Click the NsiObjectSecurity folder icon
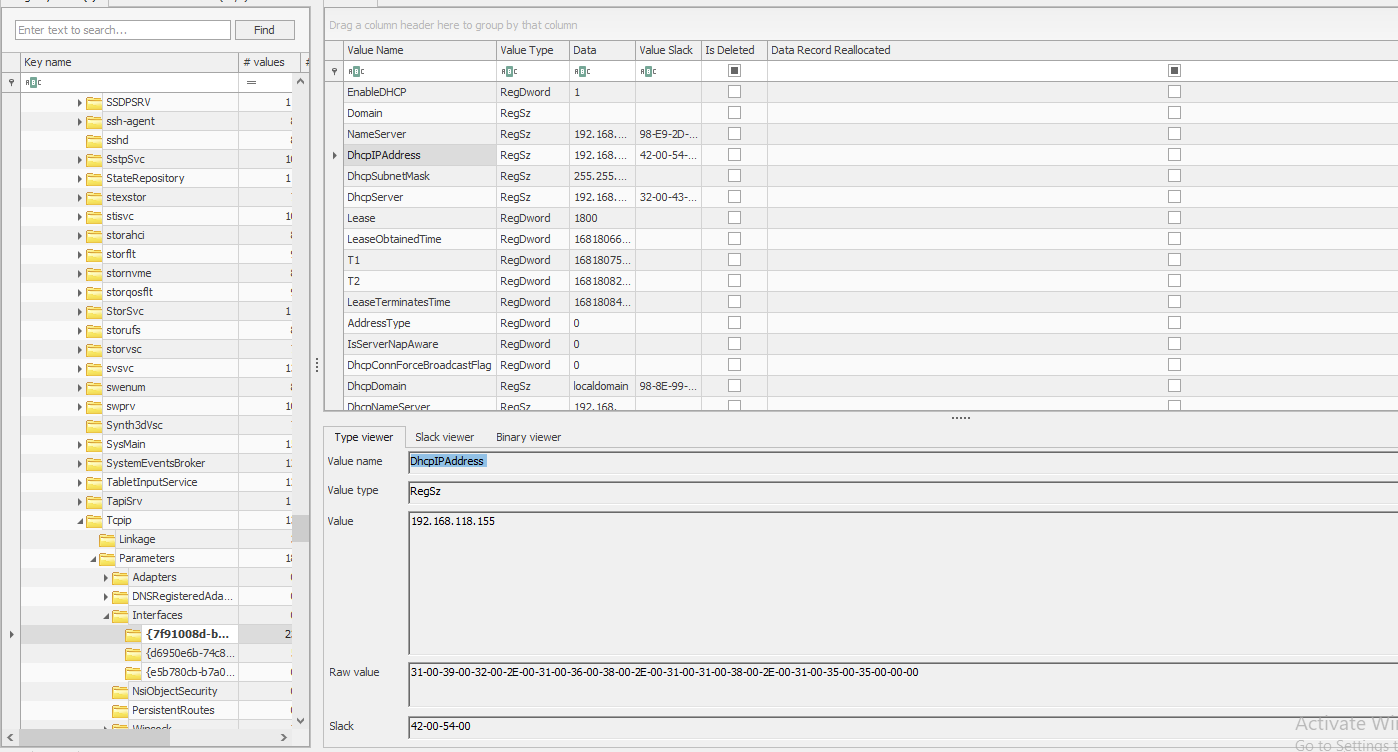Viewport: 1398px width, 752px height. point(120,692)
